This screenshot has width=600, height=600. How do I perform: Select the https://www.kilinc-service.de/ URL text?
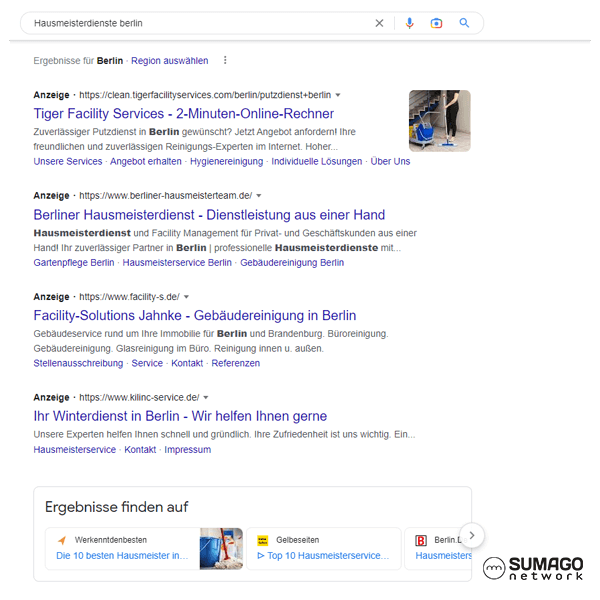point(139,398)
